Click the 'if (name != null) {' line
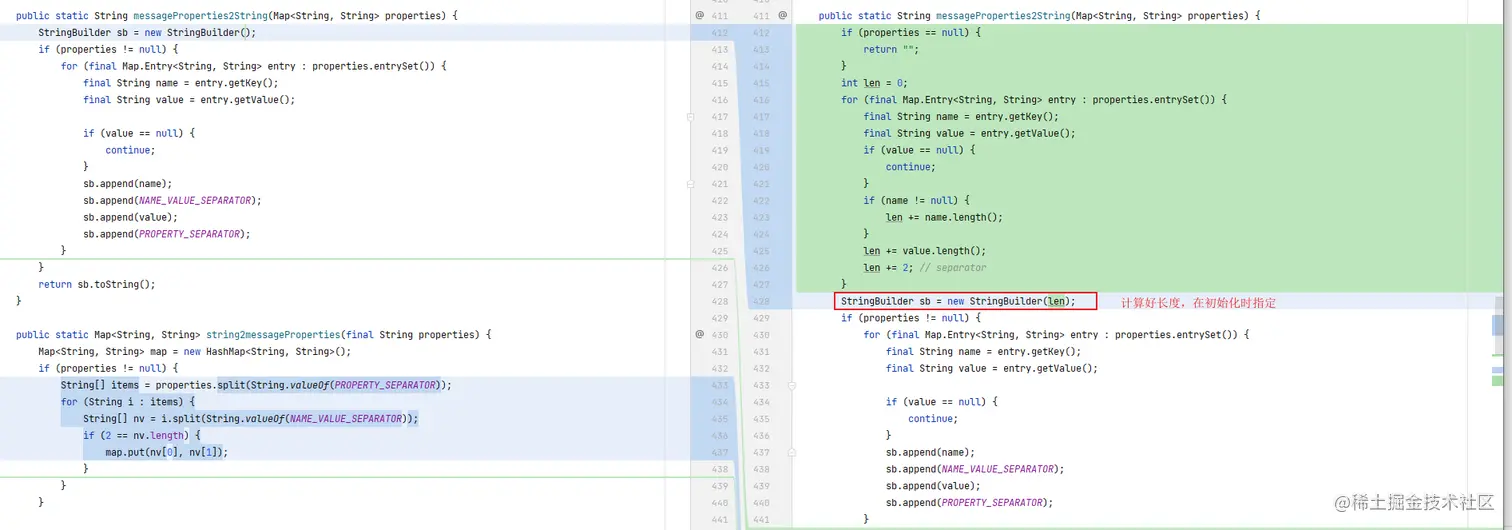 (x=916, y=200)
